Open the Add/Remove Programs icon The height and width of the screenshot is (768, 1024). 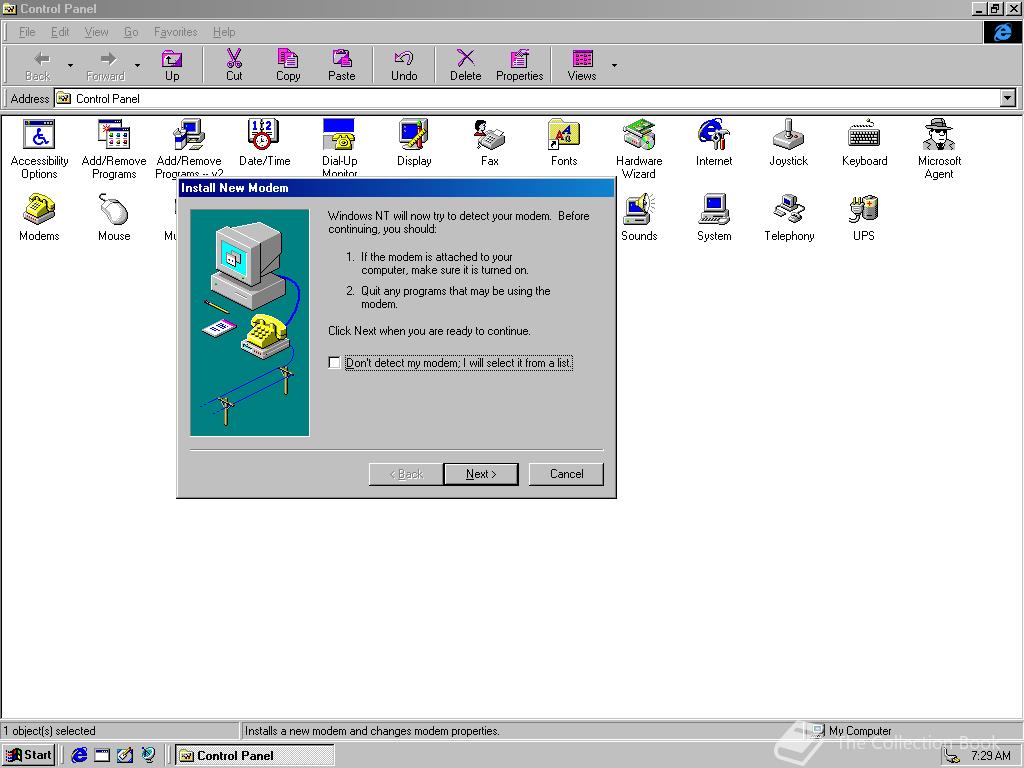[114, 149]
